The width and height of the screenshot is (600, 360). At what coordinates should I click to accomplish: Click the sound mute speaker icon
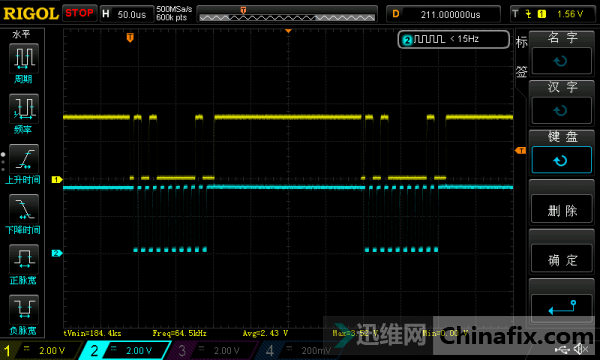coord(581,349)
